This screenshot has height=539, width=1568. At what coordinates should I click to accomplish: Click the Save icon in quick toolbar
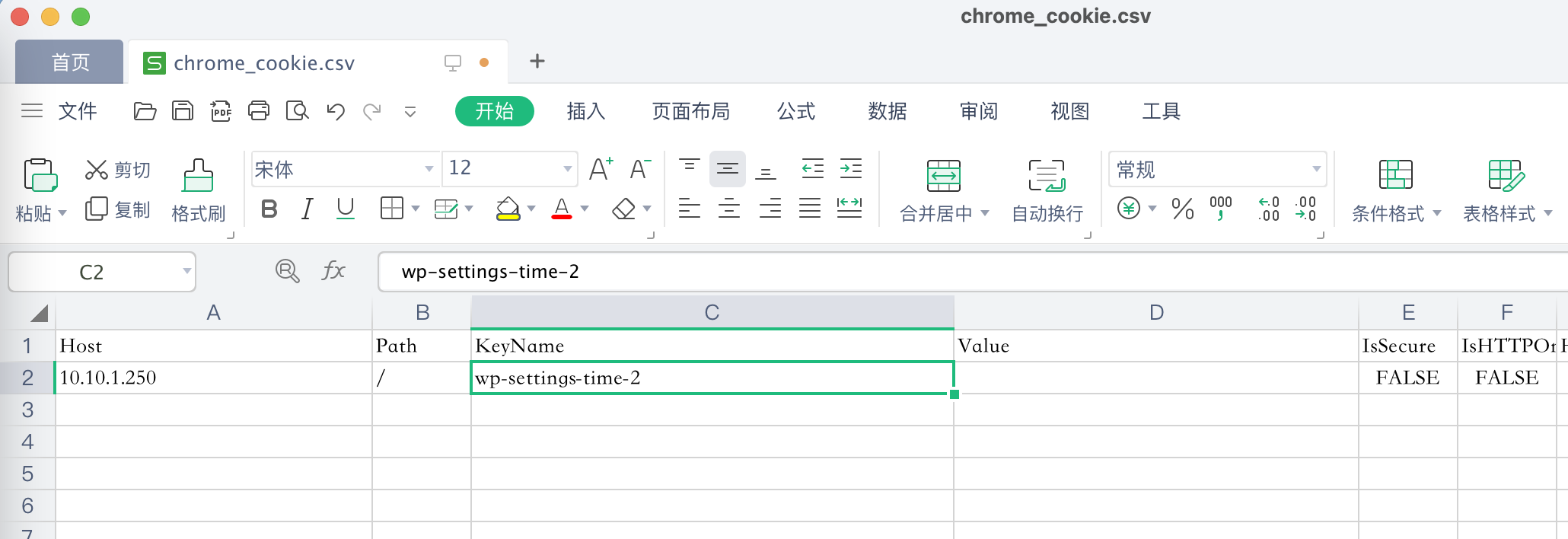click(183, 111)
